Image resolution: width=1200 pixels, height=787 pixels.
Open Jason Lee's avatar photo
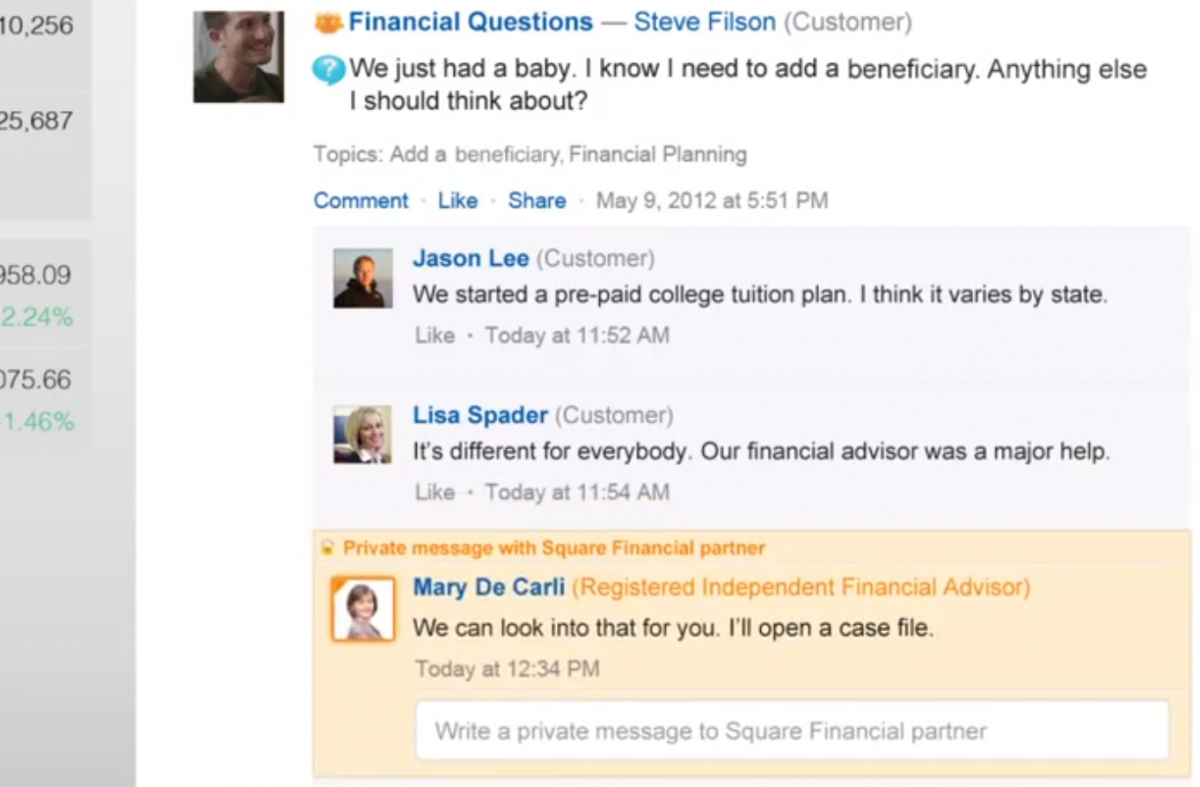pos(362,278)
